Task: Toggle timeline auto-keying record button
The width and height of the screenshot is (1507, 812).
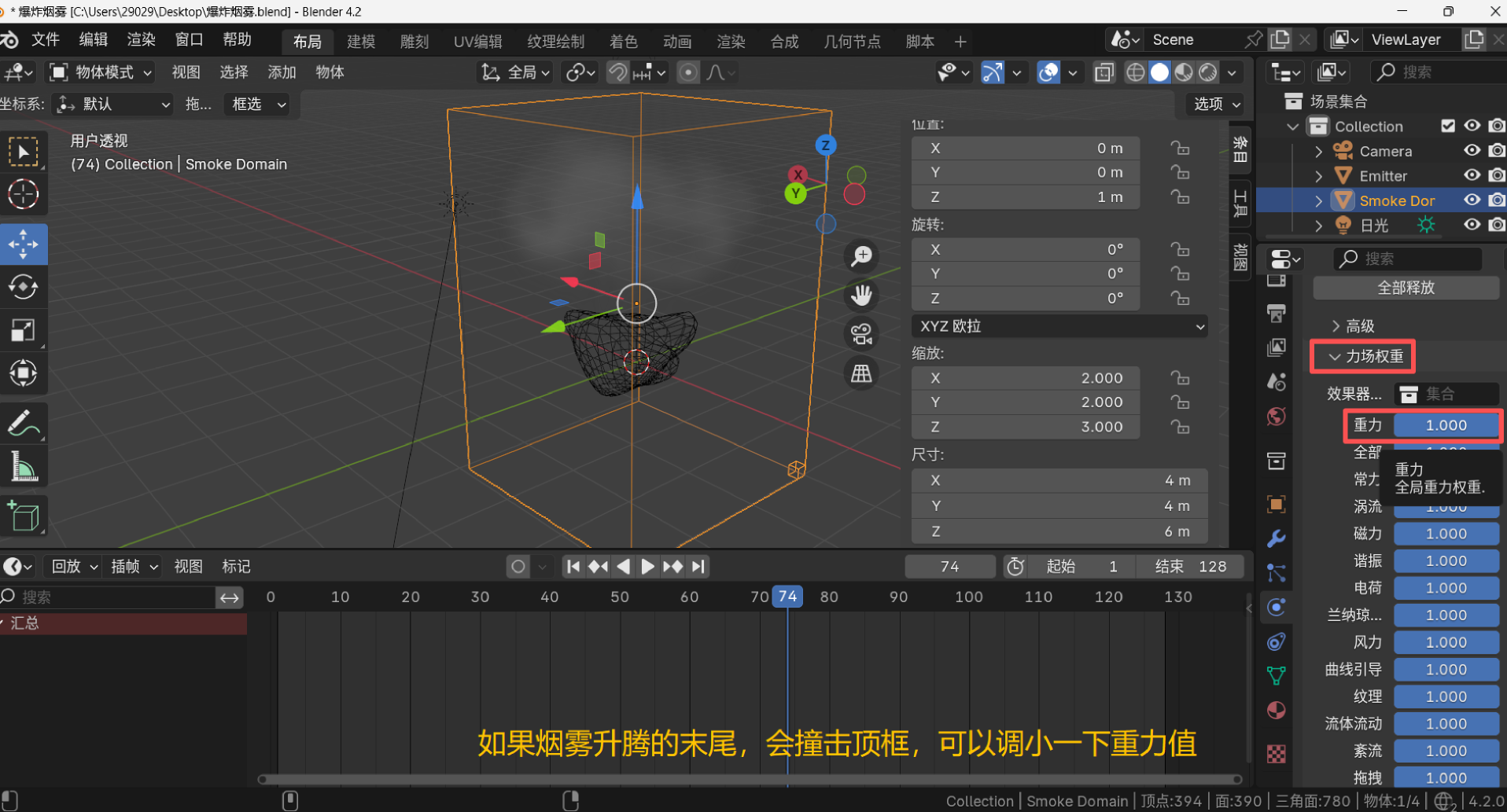Action: click(518, 567)
